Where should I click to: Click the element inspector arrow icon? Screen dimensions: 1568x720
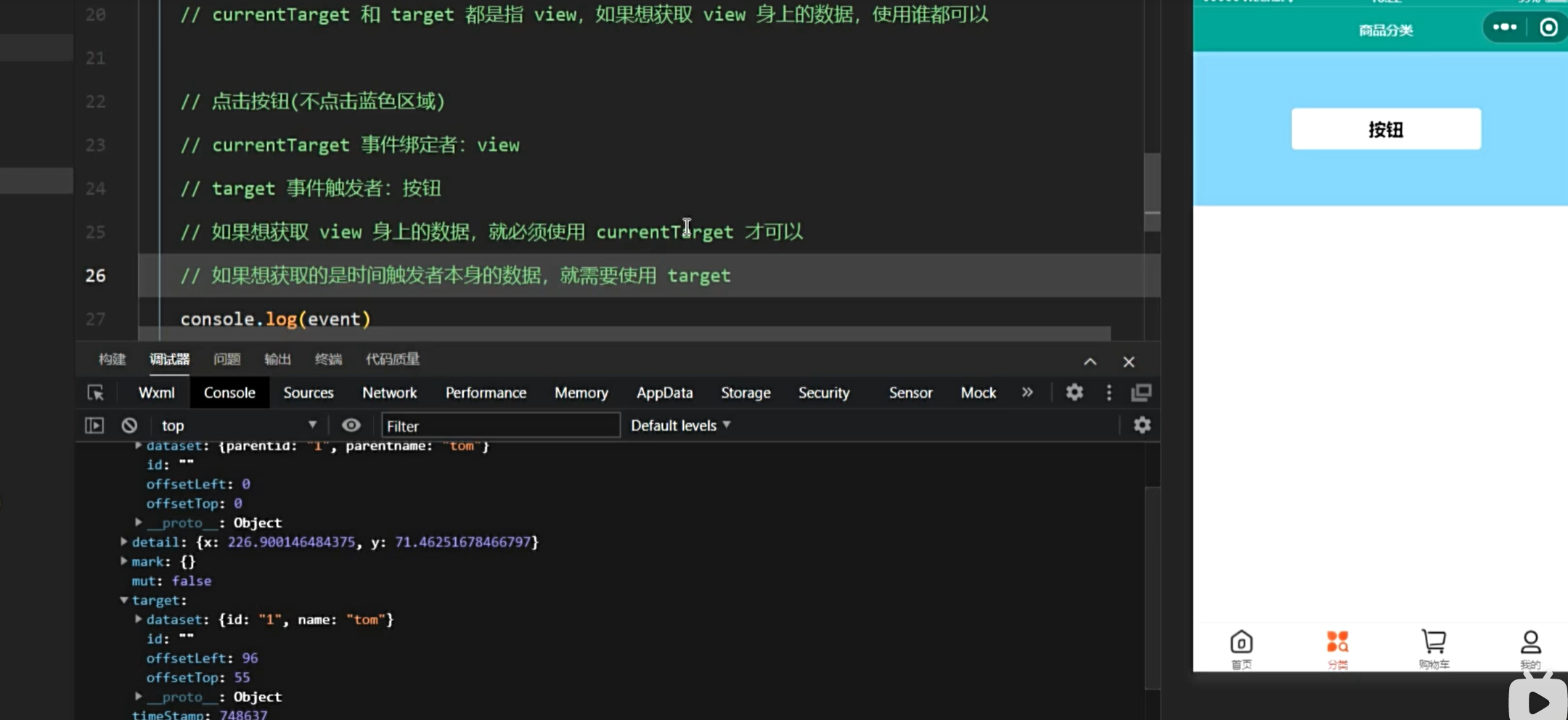[95, 393]
